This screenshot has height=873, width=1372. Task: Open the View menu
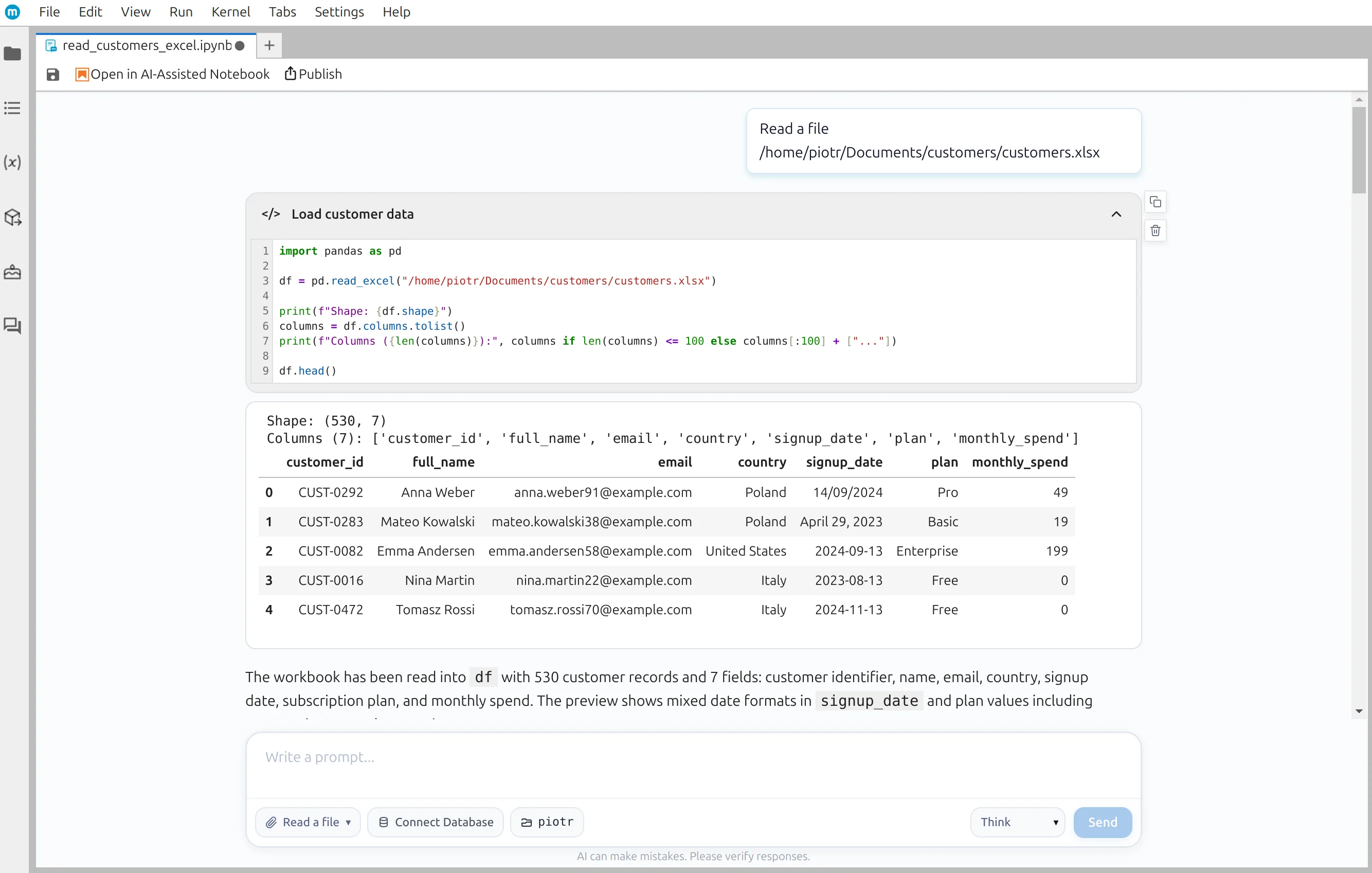coord(136,12)
